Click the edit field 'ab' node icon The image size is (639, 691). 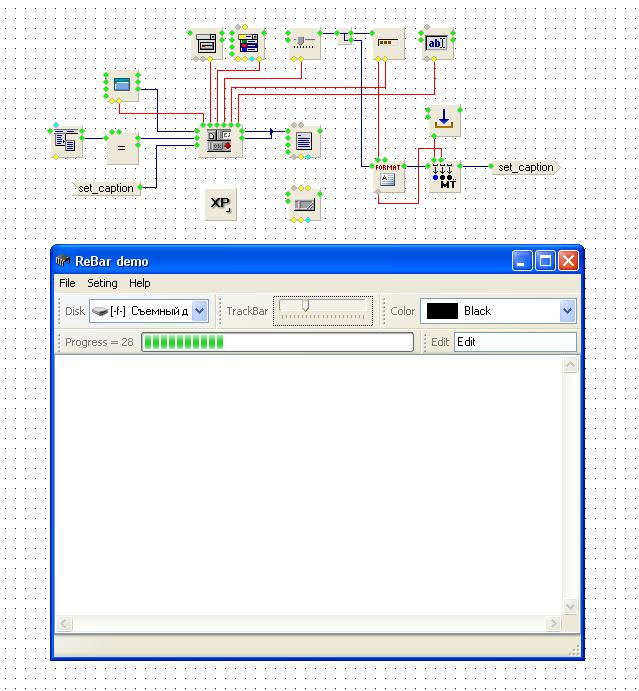coord(437,44)
